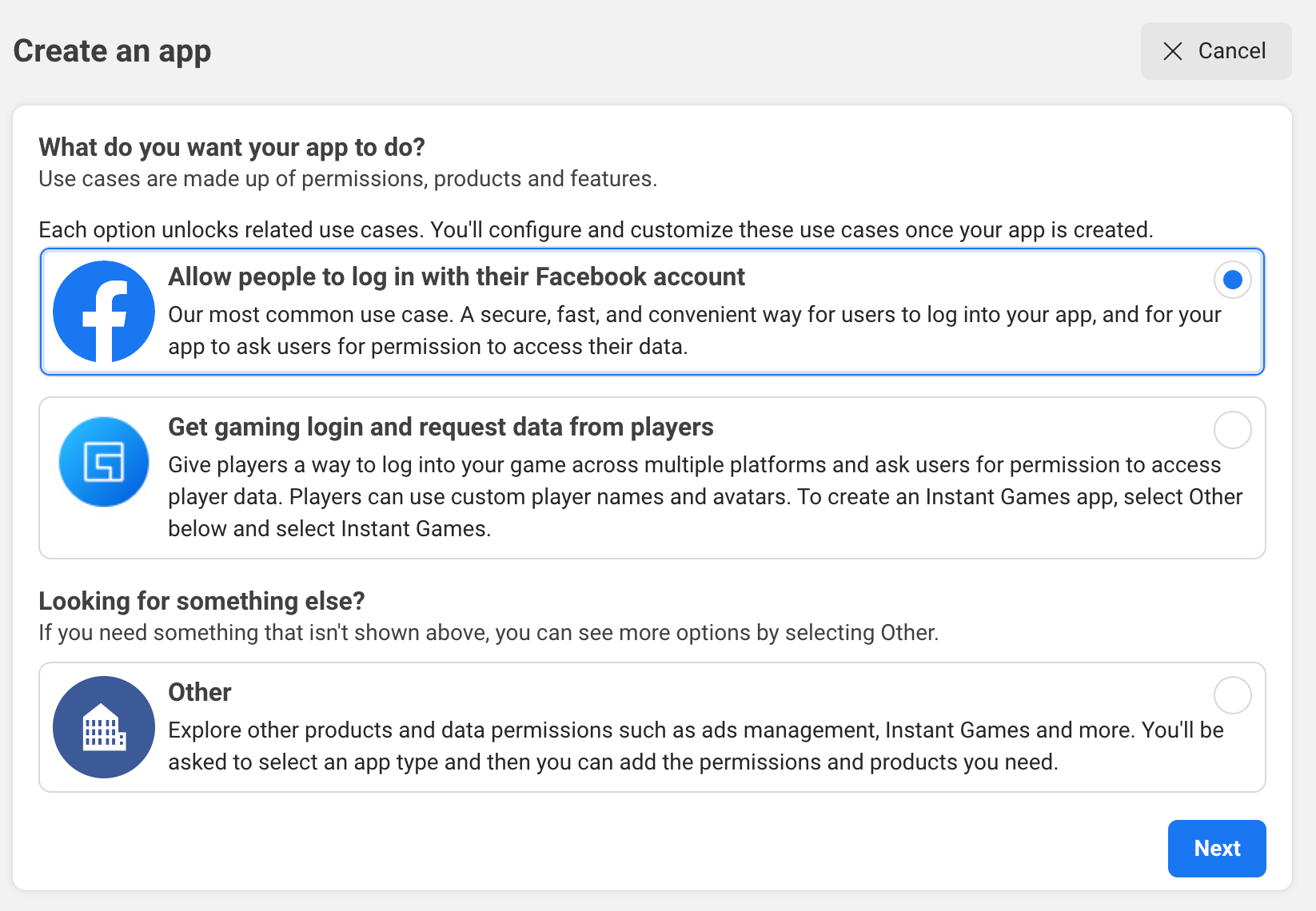Select the Other option radio button

pyautogui.click(x=1233, y=695)
